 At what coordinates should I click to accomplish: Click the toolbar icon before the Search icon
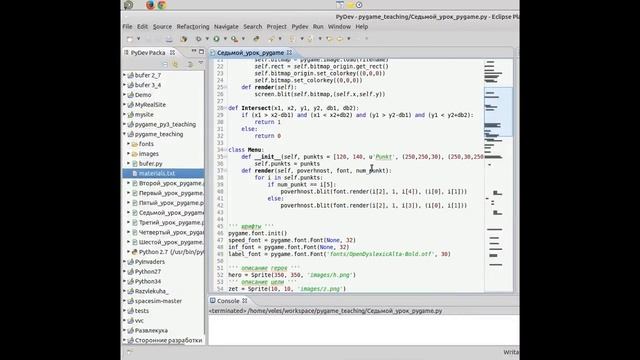coord(257,39)
